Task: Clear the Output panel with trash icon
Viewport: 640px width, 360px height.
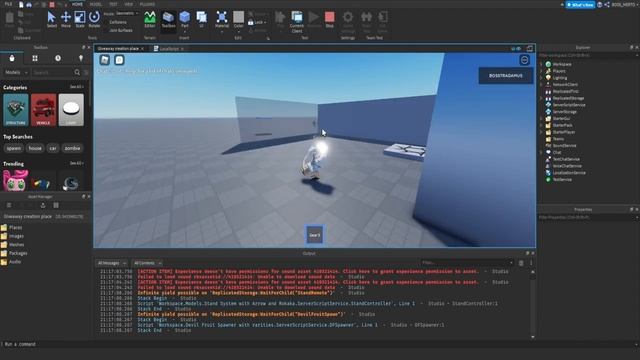Action: pyautogui.click(x=521, y=263)
